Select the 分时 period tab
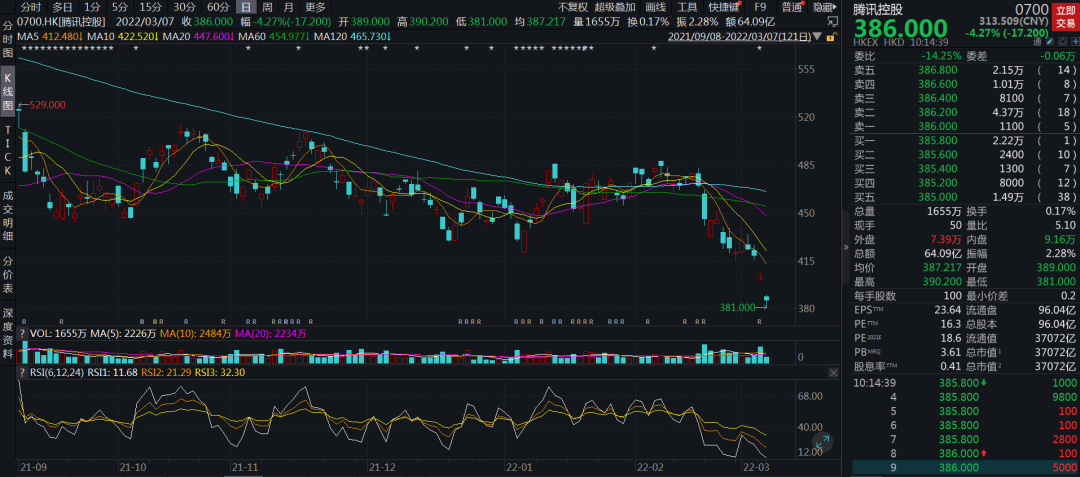Viewport: 1080px width, 477px height. coord(31,7)
